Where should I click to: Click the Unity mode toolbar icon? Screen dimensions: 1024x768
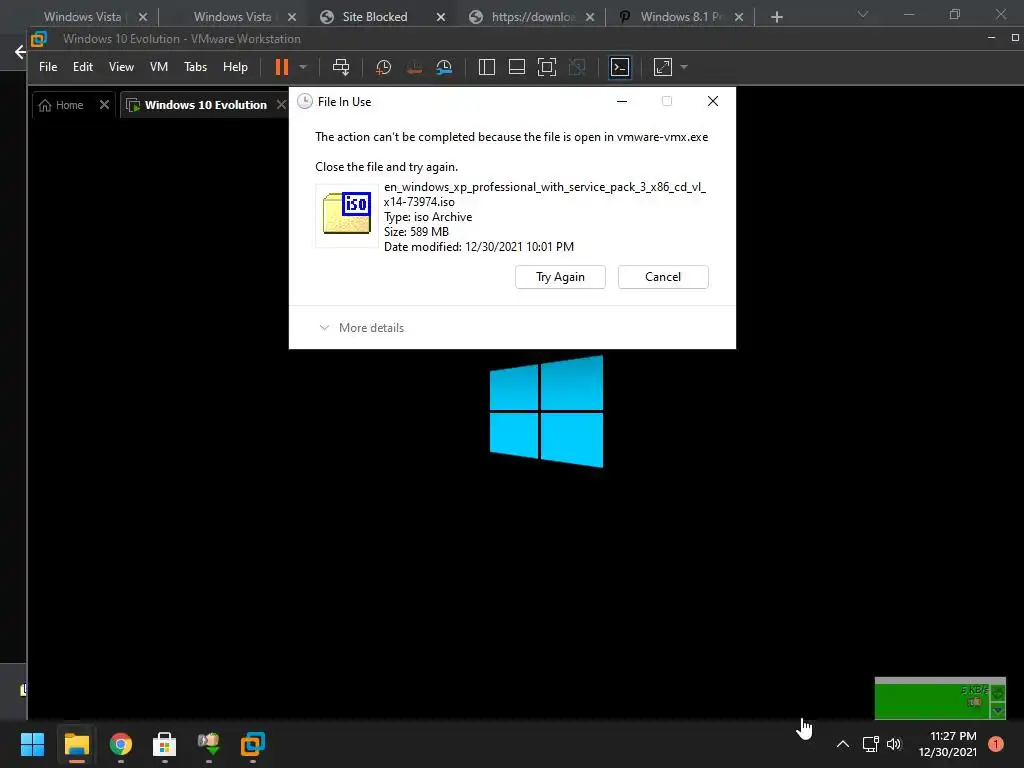[x=577, y=67]
